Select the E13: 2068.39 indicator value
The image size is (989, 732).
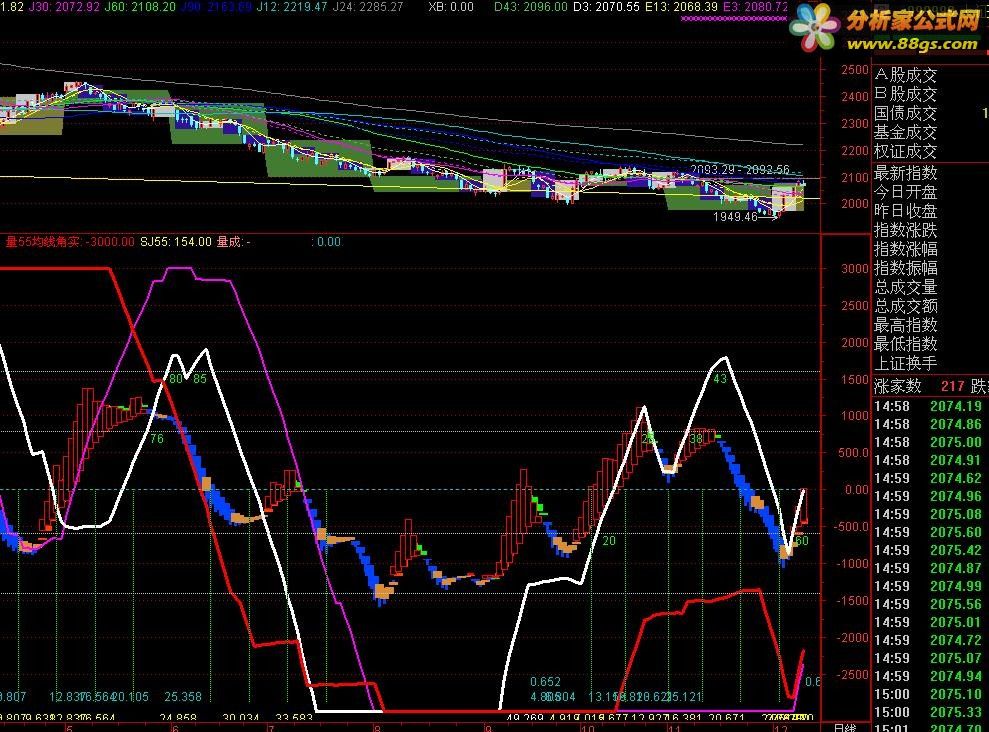click(x=681, y=7)
